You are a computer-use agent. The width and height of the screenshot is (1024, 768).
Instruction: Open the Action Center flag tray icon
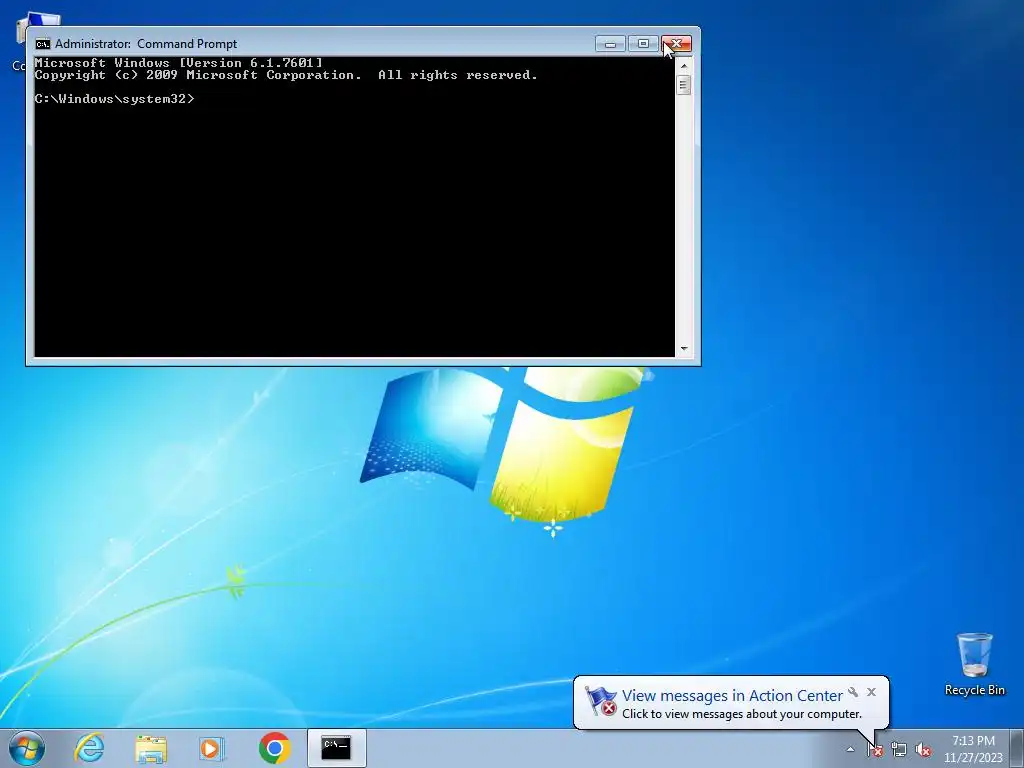[874, 750]
